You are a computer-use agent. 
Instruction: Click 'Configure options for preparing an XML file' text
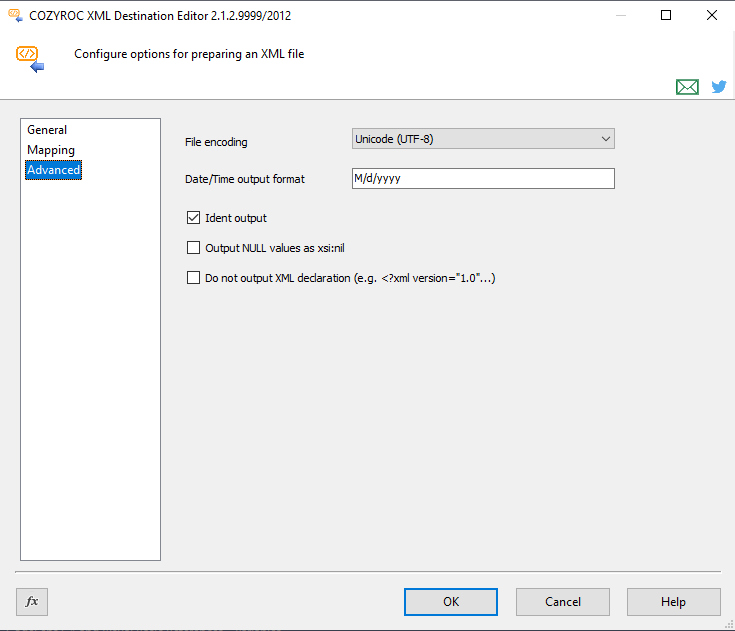pos(189,54)
